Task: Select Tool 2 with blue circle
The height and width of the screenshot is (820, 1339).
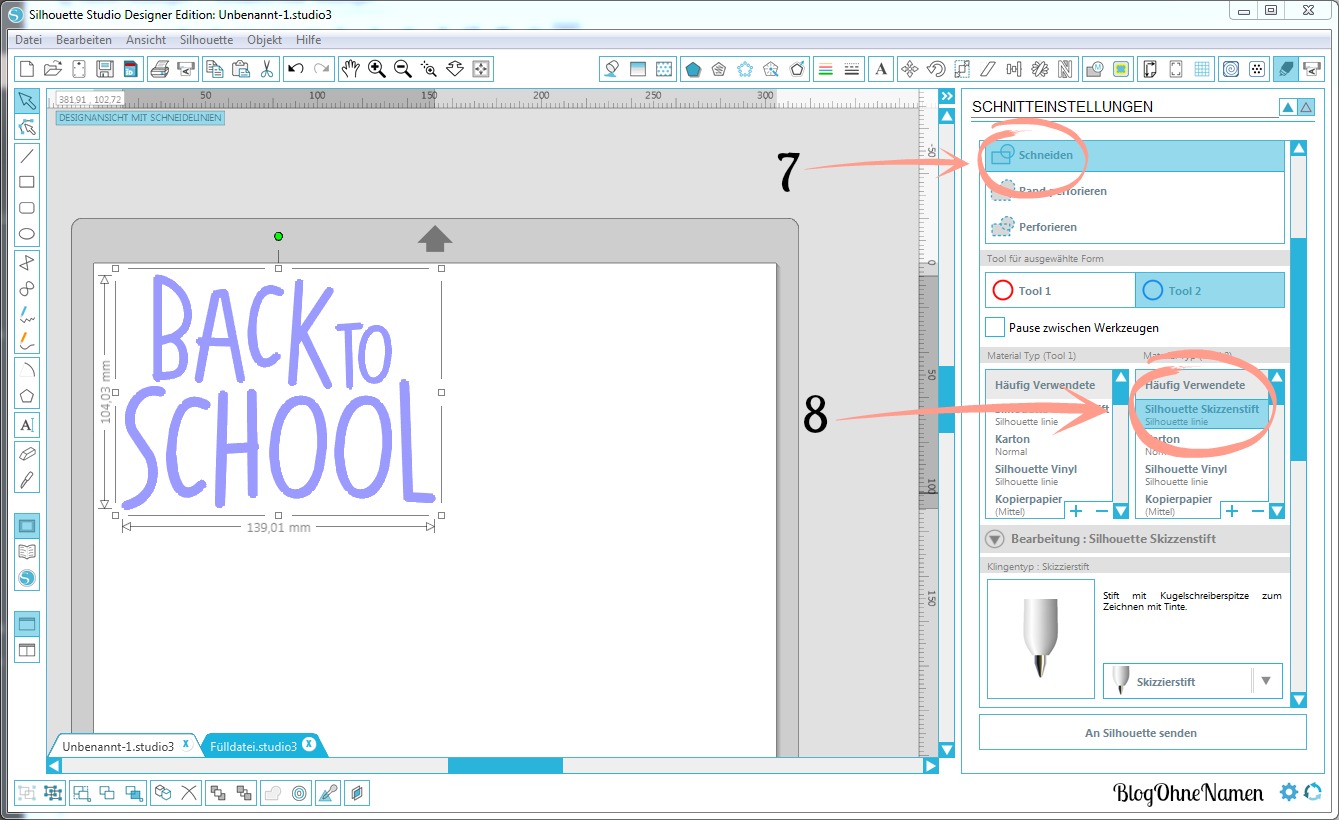Action: 1209,291
